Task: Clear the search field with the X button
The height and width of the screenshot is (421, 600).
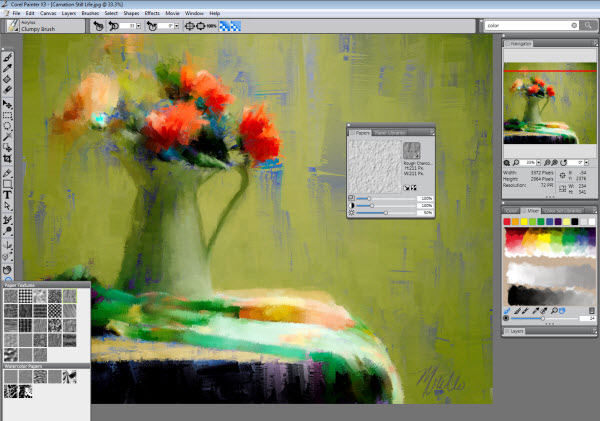Action: (x=574, y=25)
